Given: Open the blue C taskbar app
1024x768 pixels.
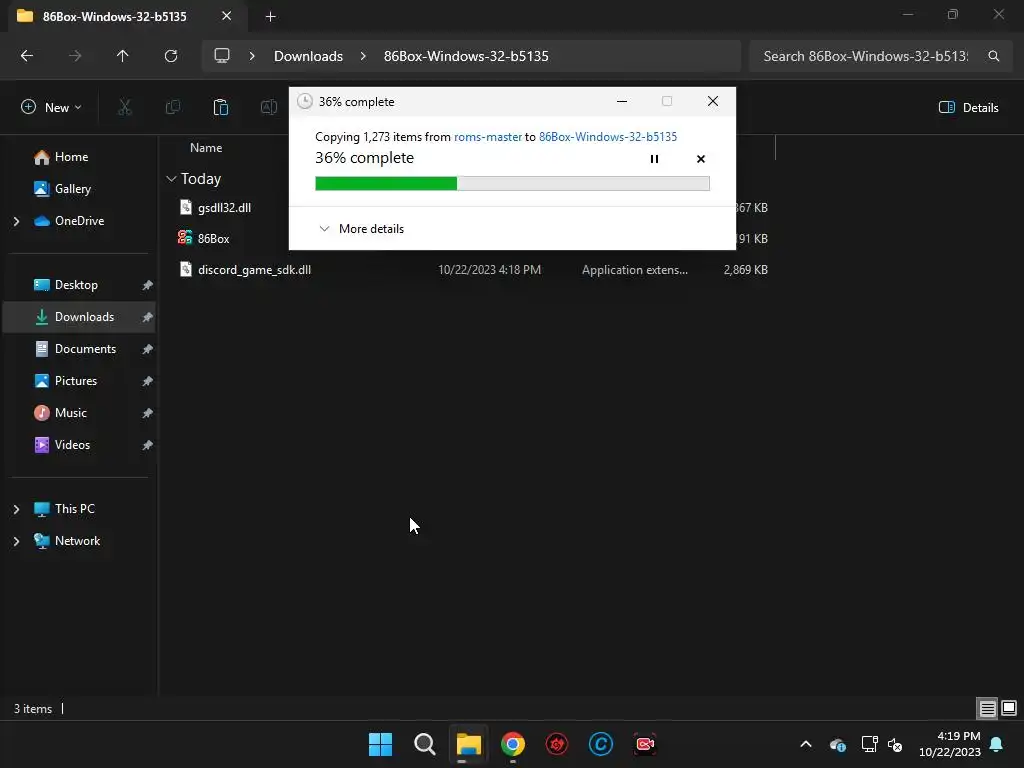Looking at the screenshot, I should [601, 744].
